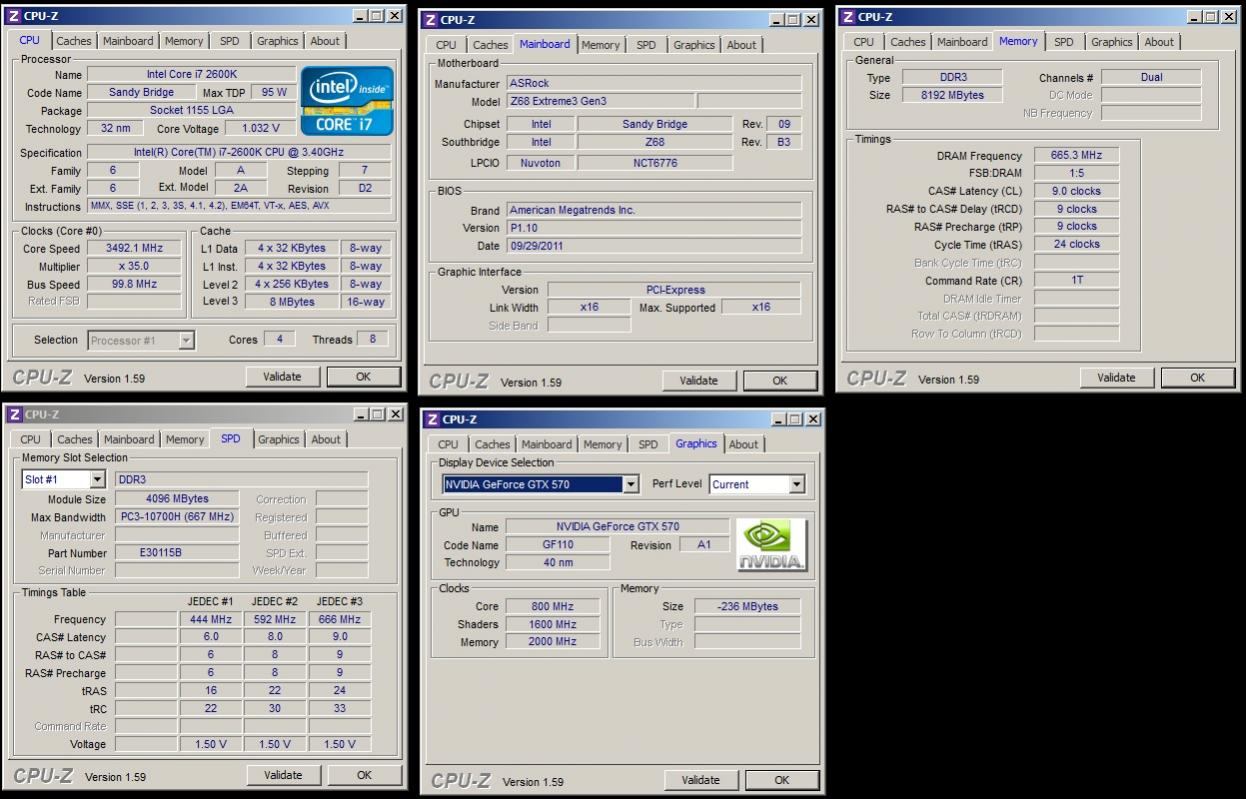Screen dimensions: 1246x799
Task: Click the JEDEC #3 frequency 666 MHz cell
Action: 339,619
